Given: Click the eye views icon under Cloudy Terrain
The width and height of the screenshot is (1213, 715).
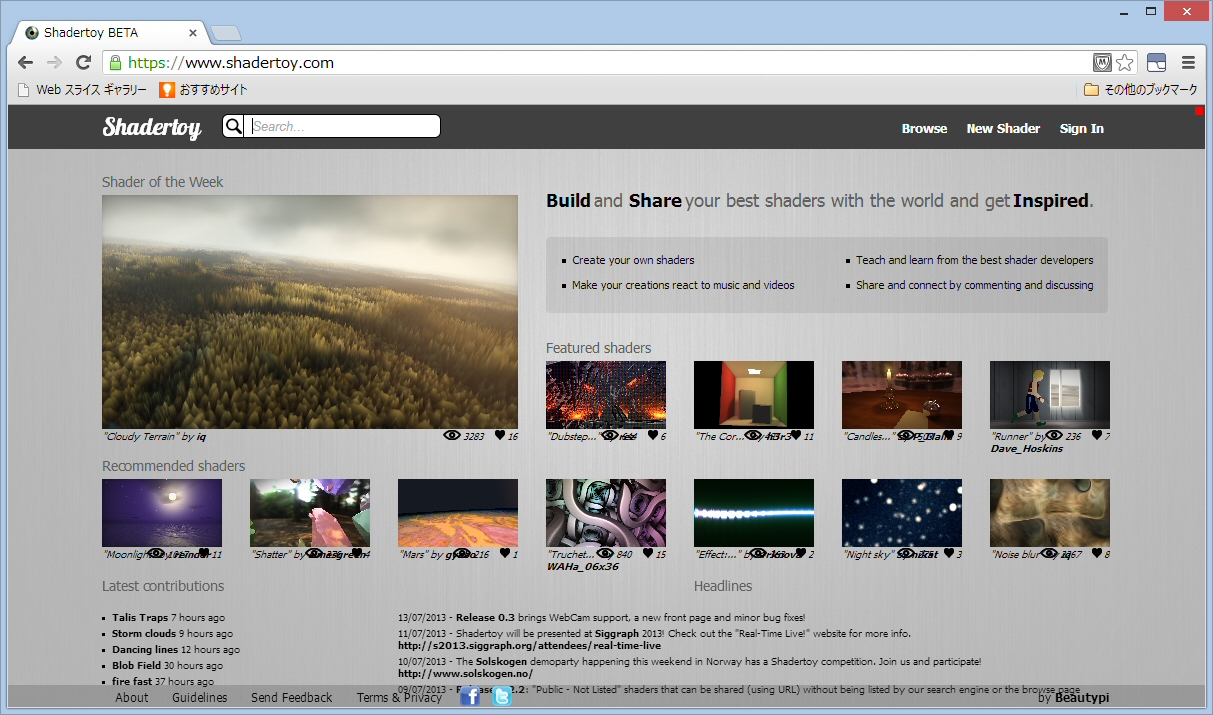Looking at the screenshot, I should tap(451, 436).
